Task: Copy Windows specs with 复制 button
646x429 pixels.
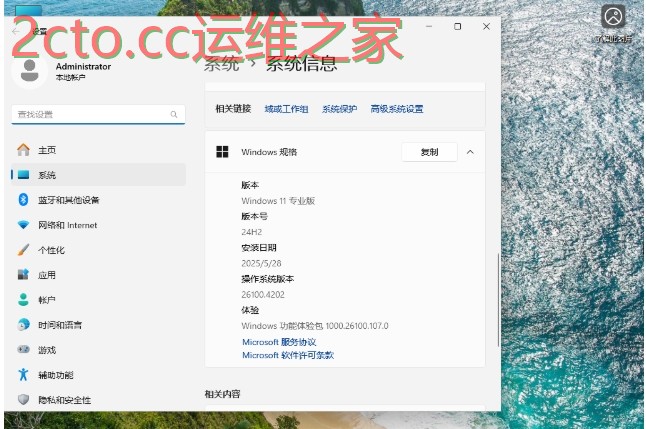Action: 429,152
